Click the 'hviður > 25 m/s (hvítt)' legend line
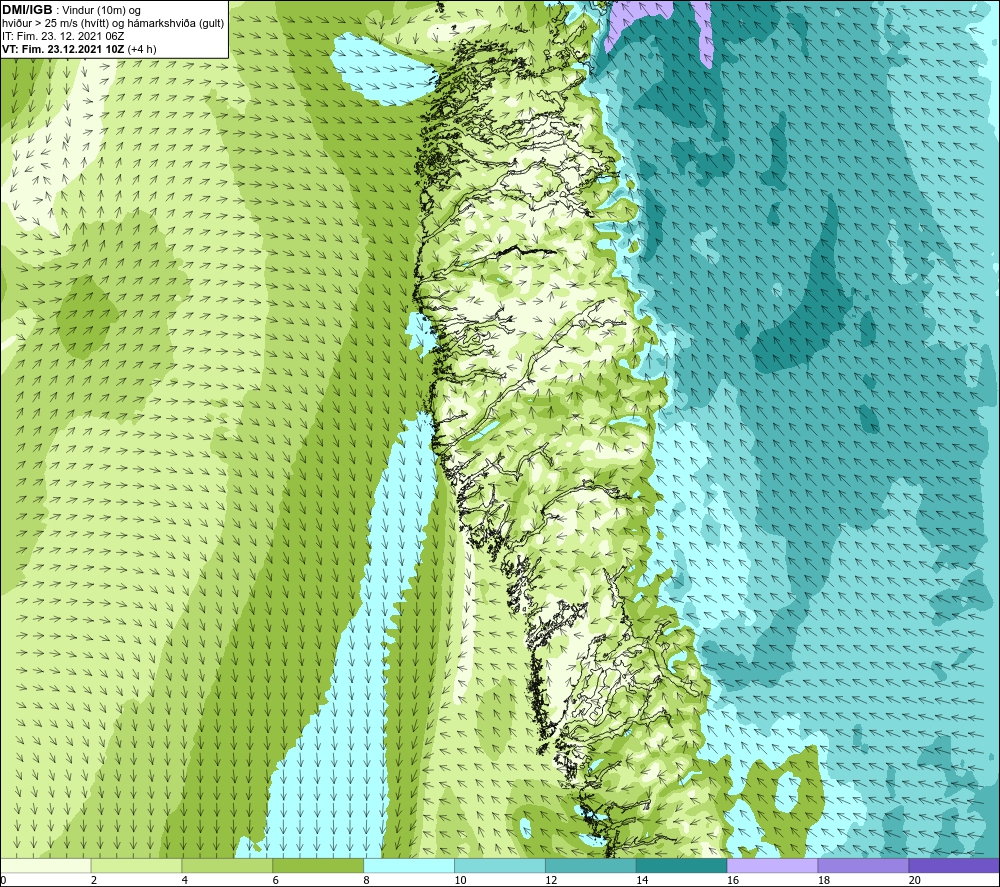The image size is (1000, 887). click(113, 24)
